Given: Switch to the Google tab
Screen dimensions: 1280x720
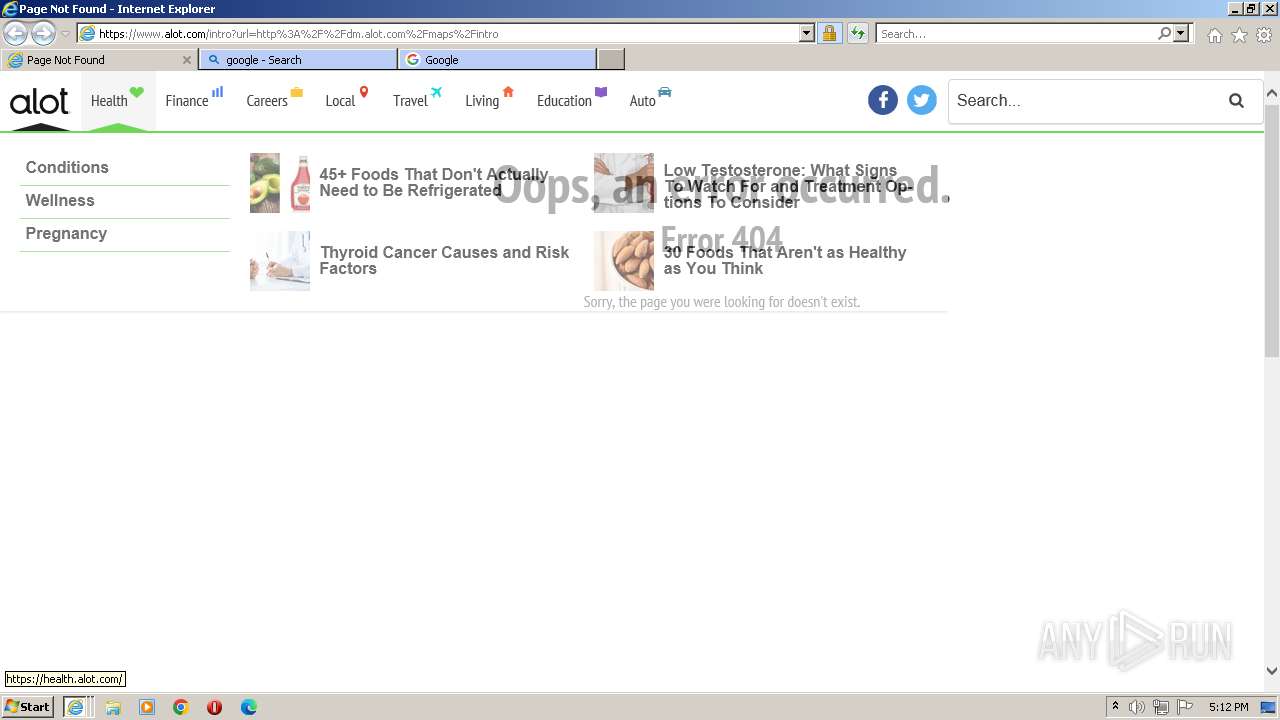Looking at the screenshot, I should click(497, 60).
